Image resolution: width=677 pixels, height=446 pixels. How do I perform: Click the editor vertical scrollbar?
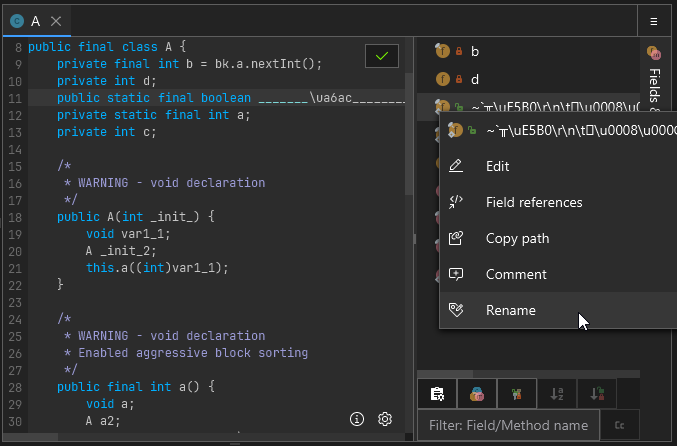pos(408,134)
